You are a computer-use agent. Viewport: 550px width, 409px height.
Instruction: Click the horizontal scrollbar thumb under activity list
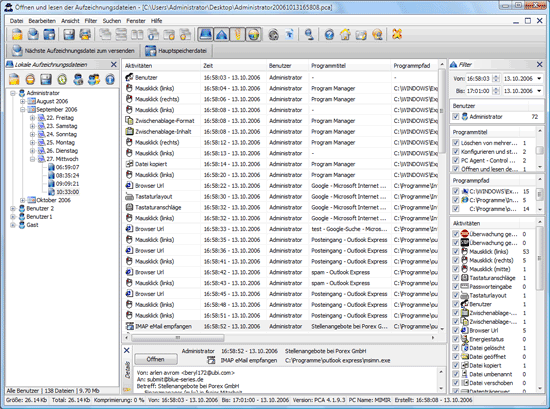coord(177,338)
